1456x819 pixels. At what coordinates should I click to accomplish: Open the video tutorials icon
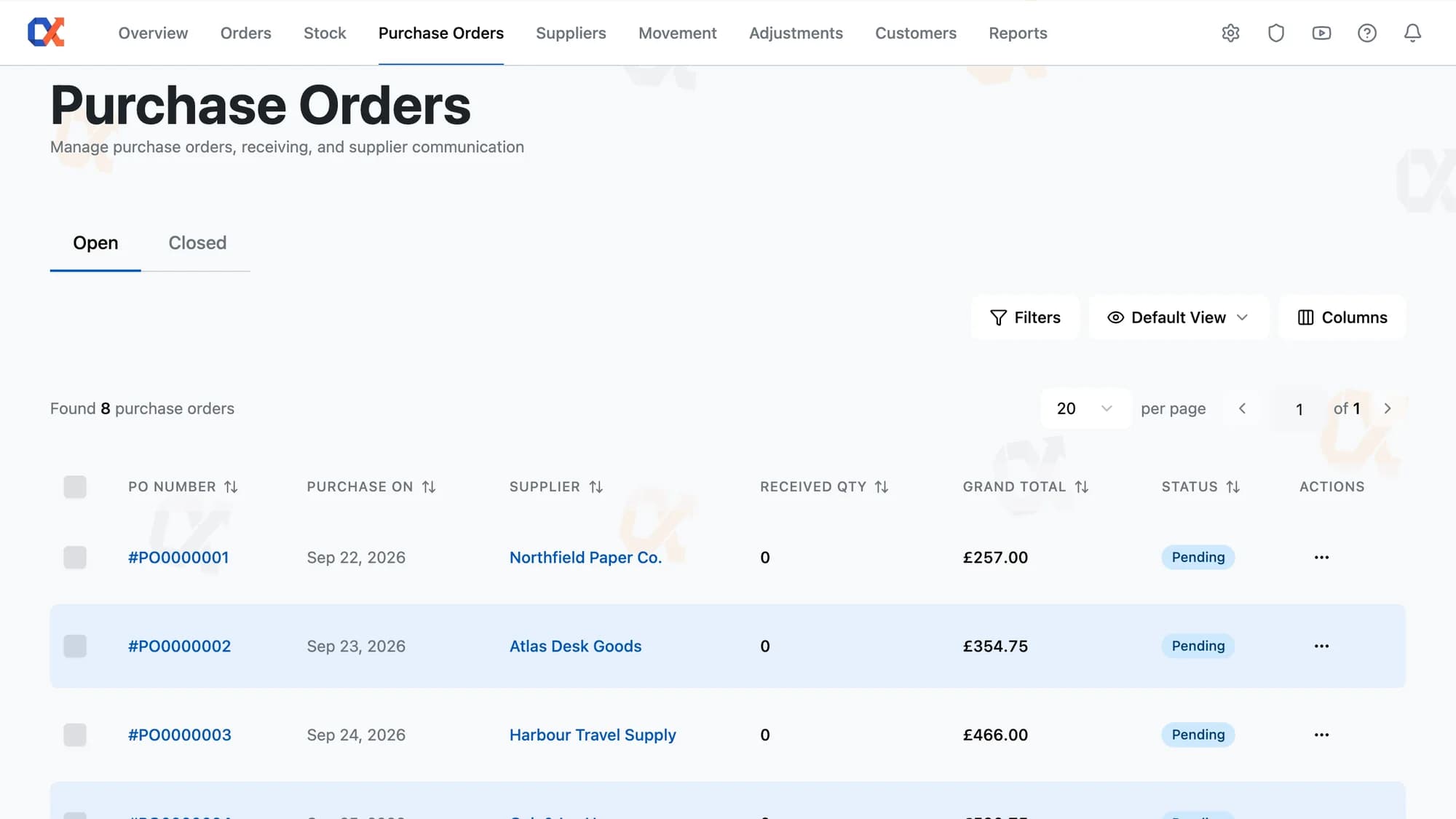coord(1321,33)
